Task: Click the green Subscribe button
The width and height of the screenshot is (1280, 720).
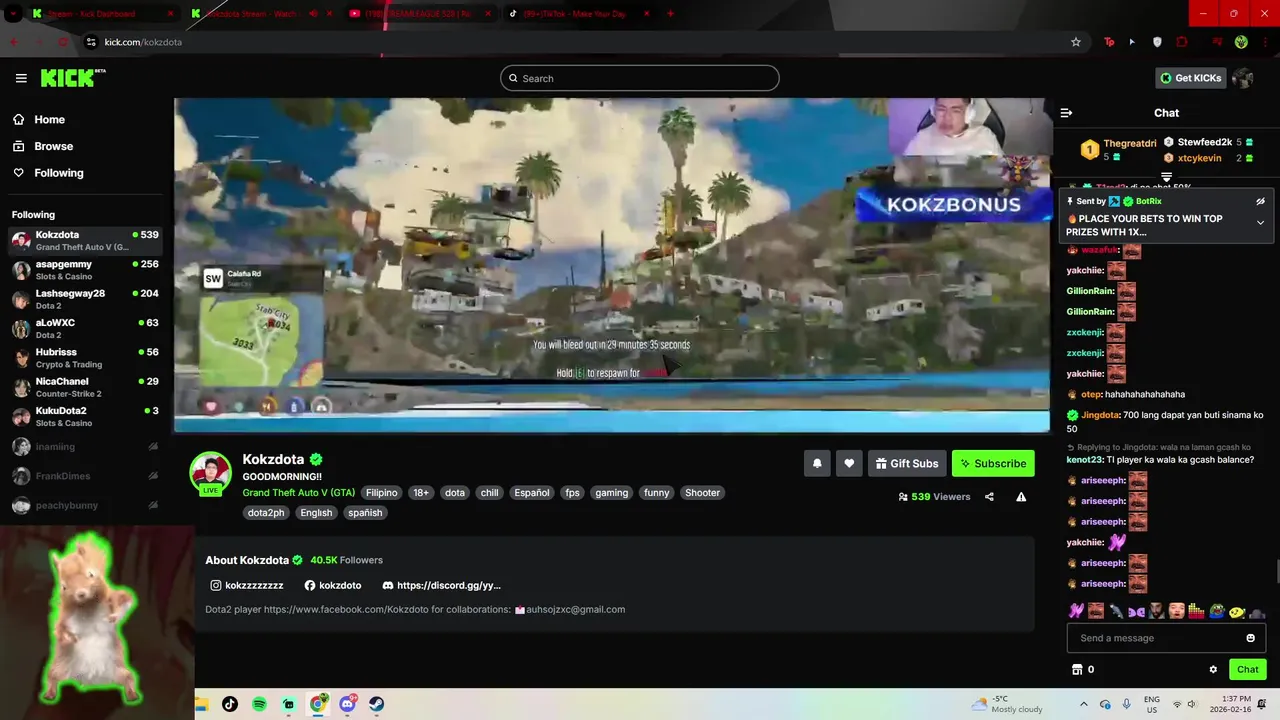Action: (993, 463)
